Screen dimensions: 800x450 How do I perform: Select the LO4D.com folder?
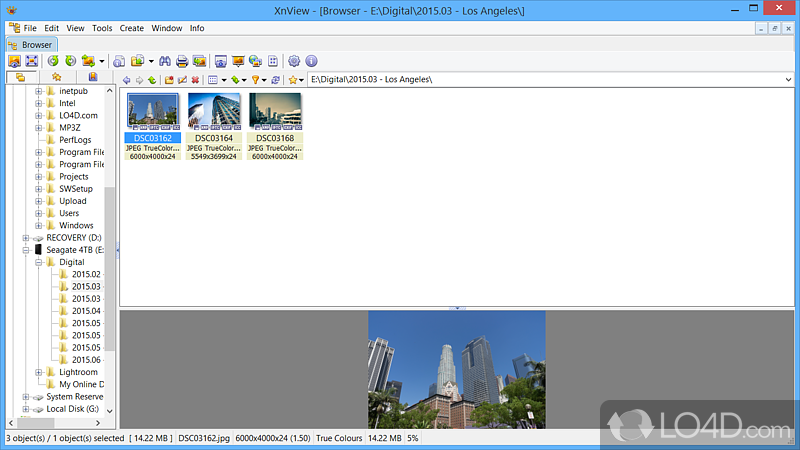(x=78, y=115)
